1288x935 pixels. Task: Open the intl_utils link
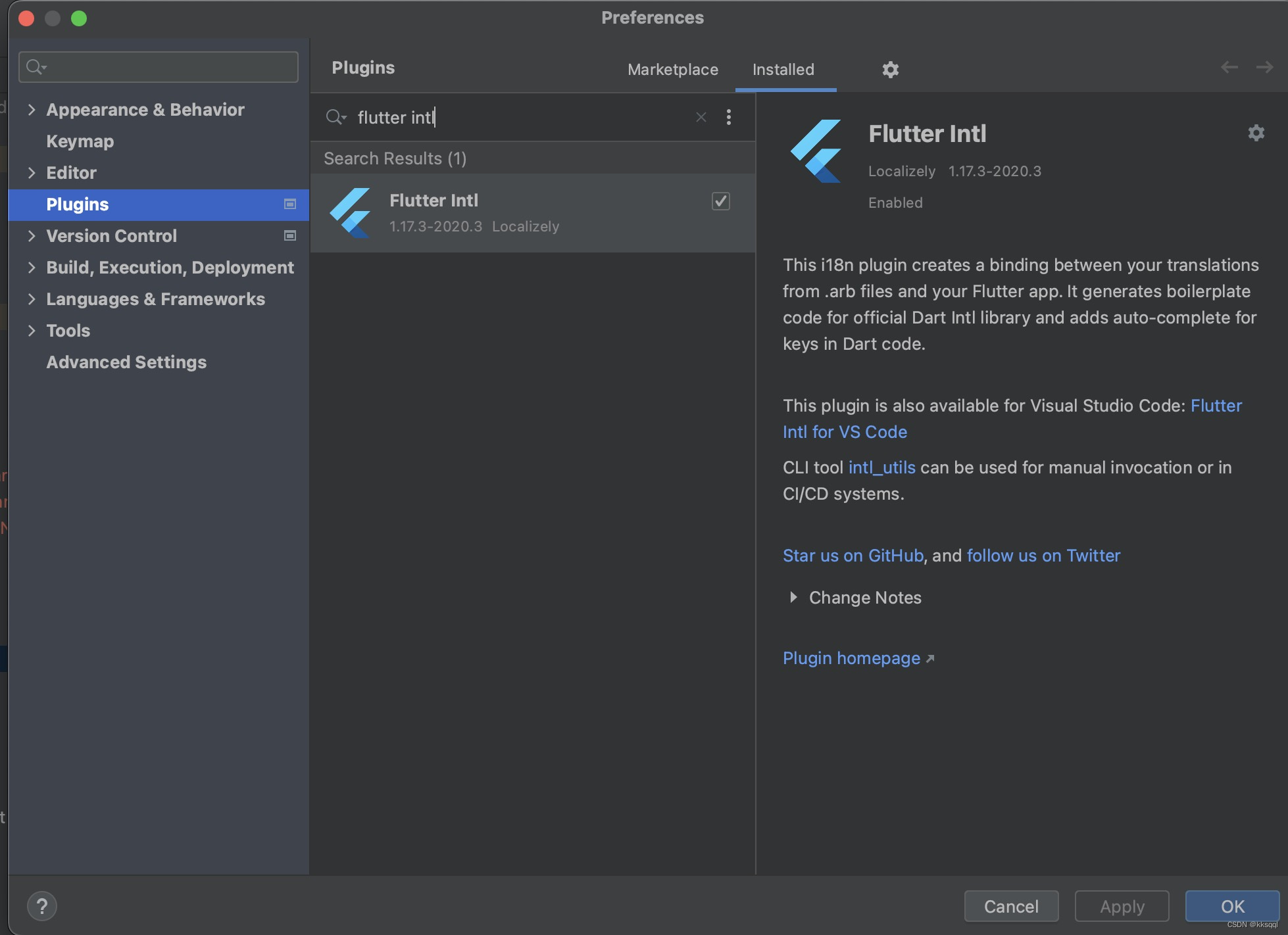[x=881, y=467]
